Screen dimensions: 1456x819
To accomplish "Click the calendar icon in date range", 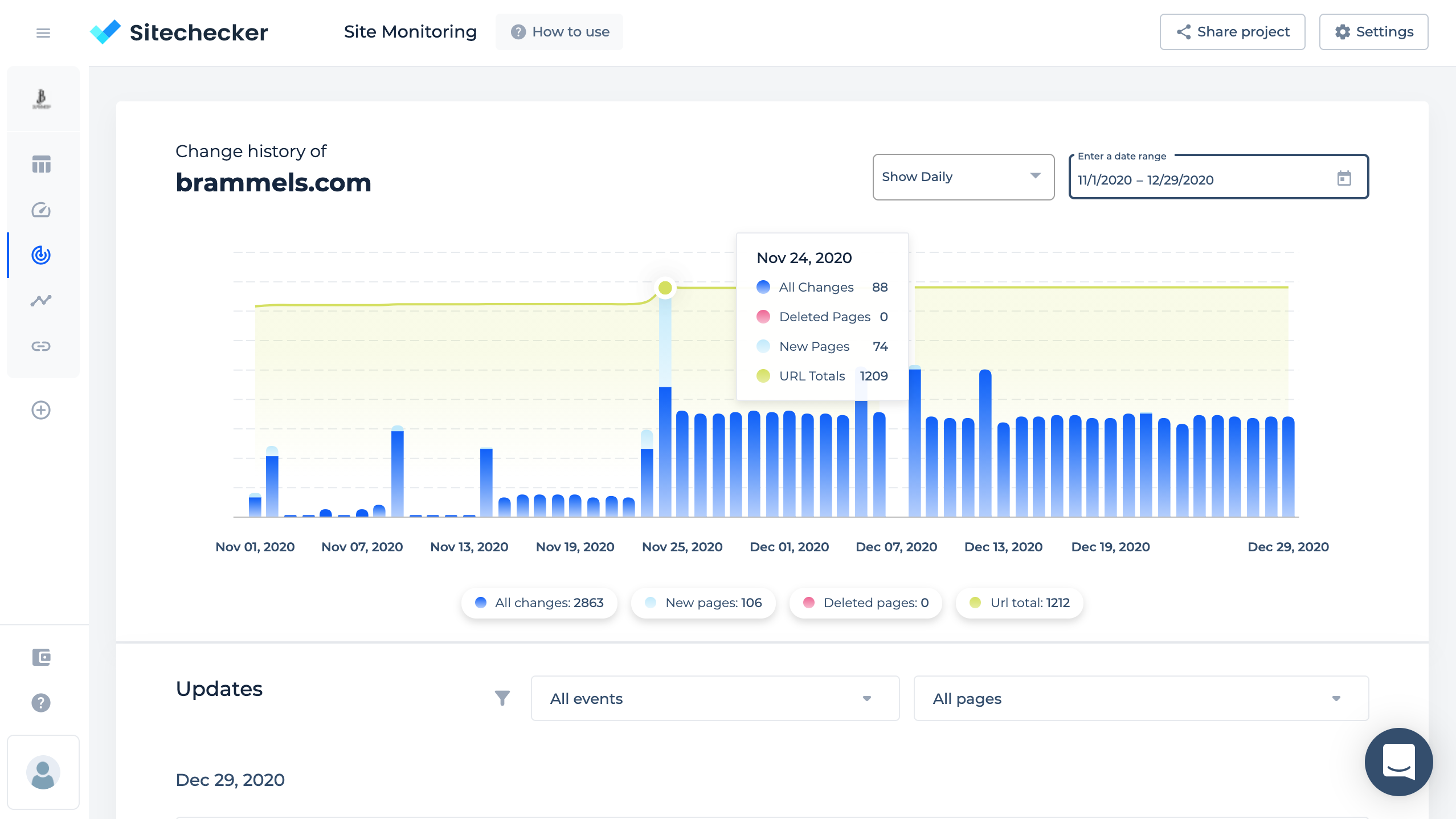I will point(1345,180).
